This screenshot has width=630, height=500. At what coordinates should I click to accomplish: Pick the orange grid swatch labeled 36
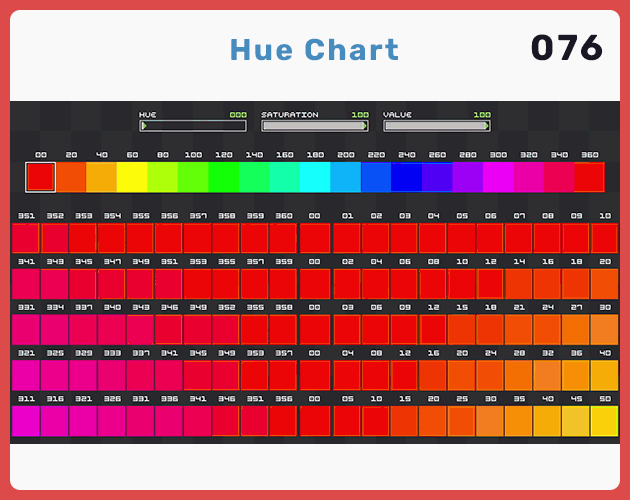576,375
